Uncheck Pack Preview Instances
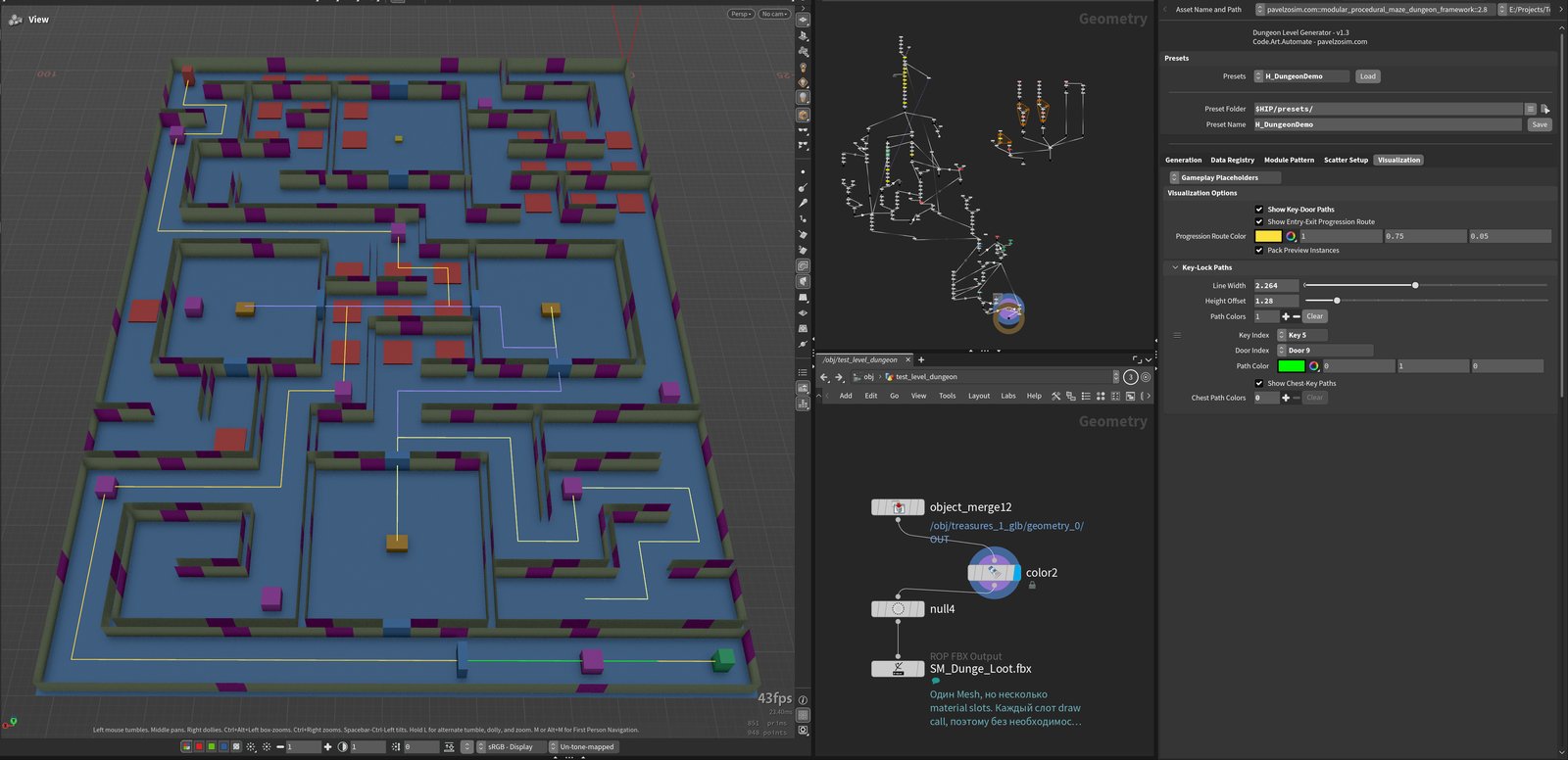1568x760 pixels. tap(1259, 250)
